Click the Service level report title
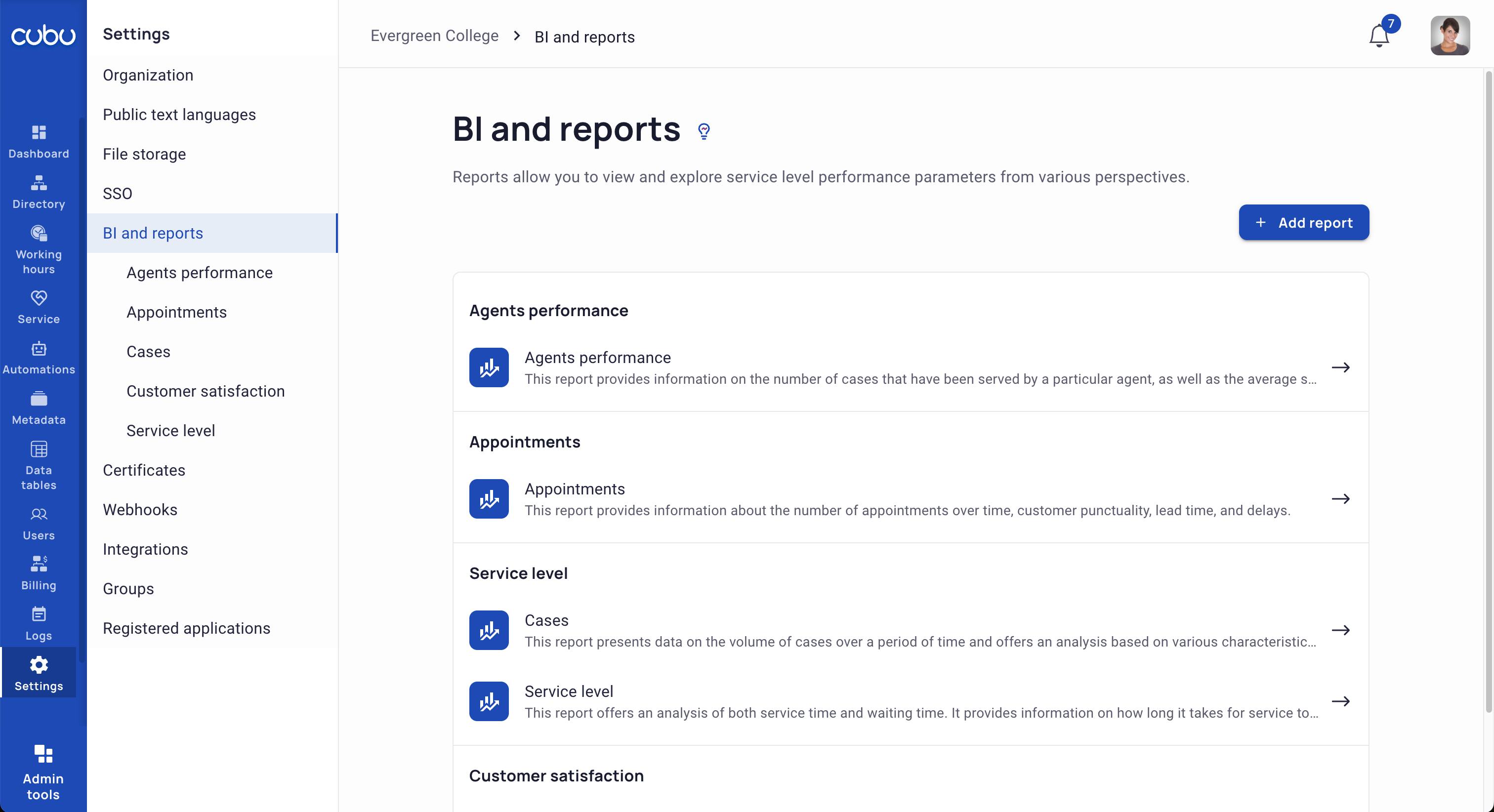The height and width of the screenshot is (812, 1494). [x=568, y=691]
